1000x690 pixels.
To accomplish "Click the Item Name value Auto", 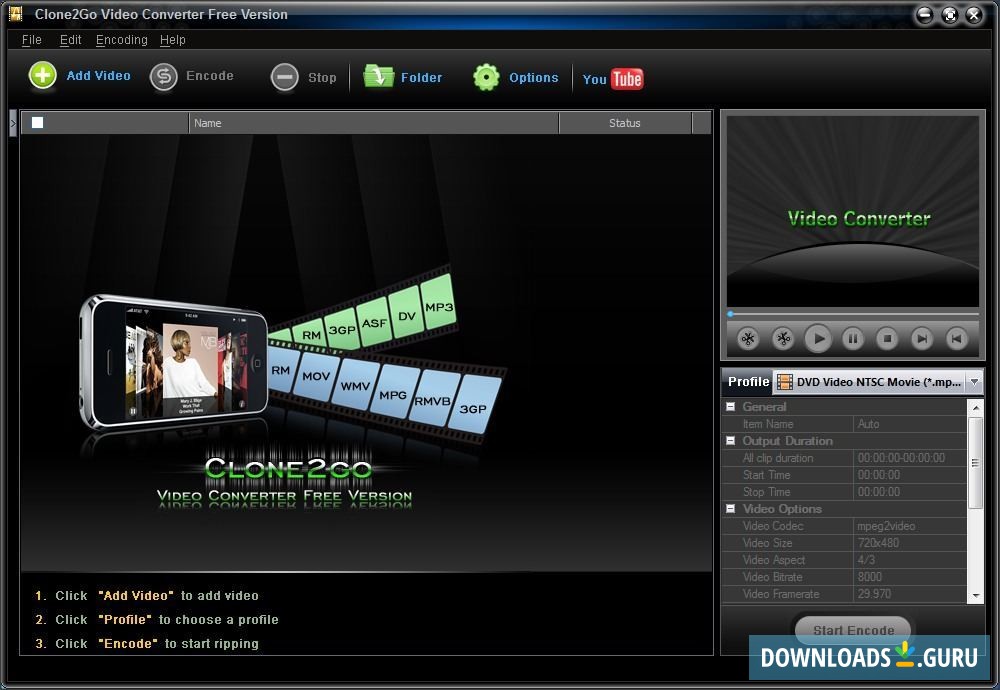I will [910, 424].
